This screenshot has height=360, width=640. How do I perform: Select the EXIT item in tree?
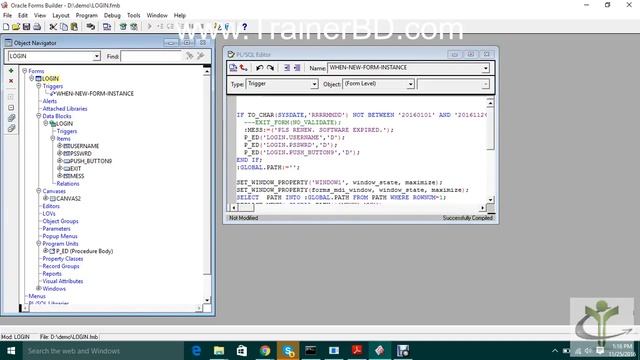click(x=76, y=169)
